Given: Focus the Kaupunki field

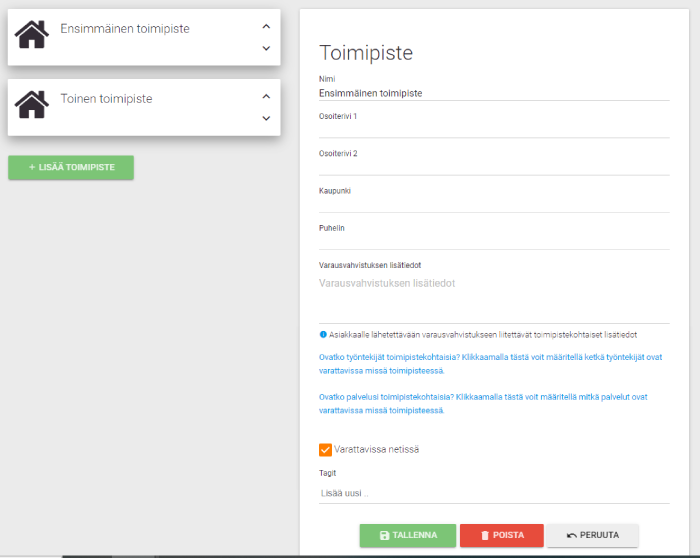Looking at the screenshot, I should (494, 204).
